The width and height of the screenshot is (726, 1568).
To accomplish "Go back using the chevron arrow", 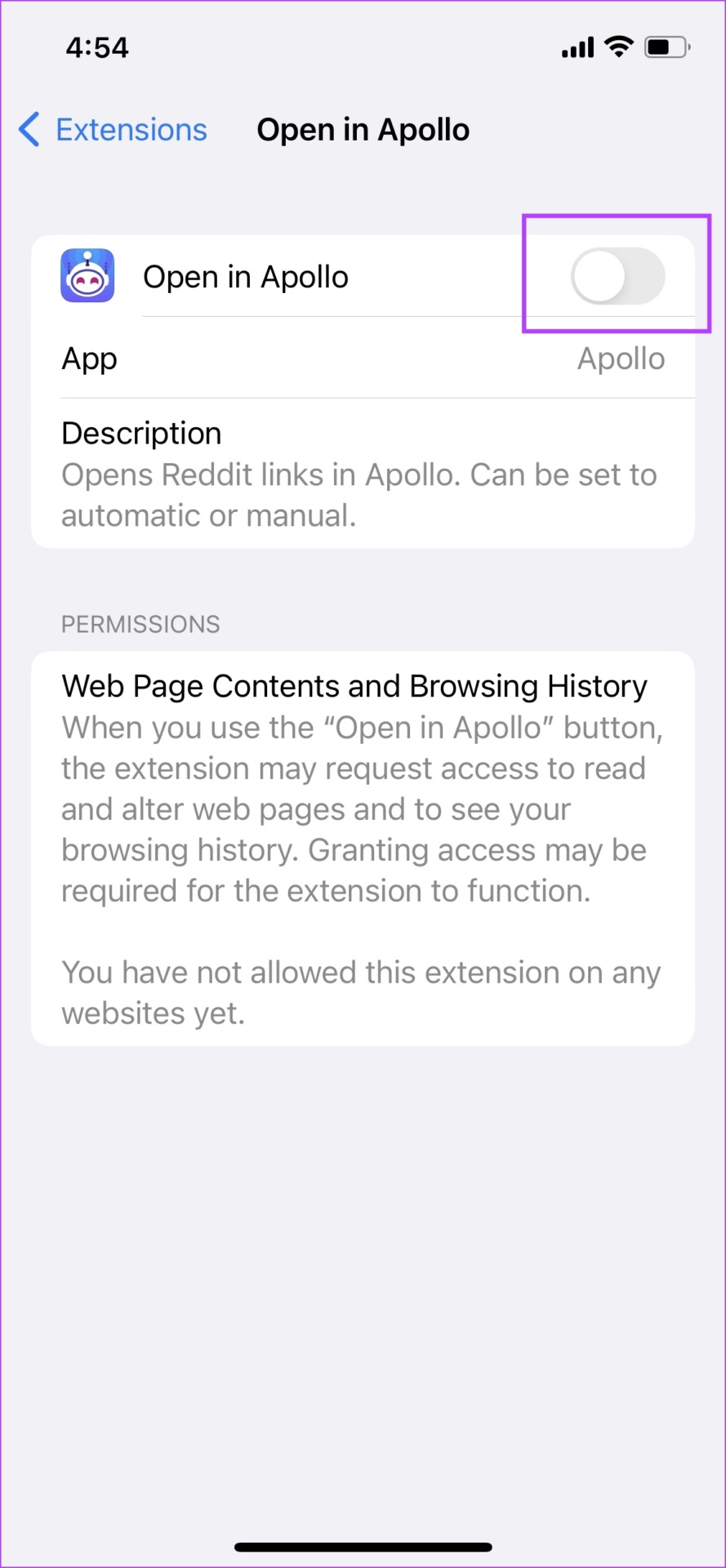I will (29, 130).
